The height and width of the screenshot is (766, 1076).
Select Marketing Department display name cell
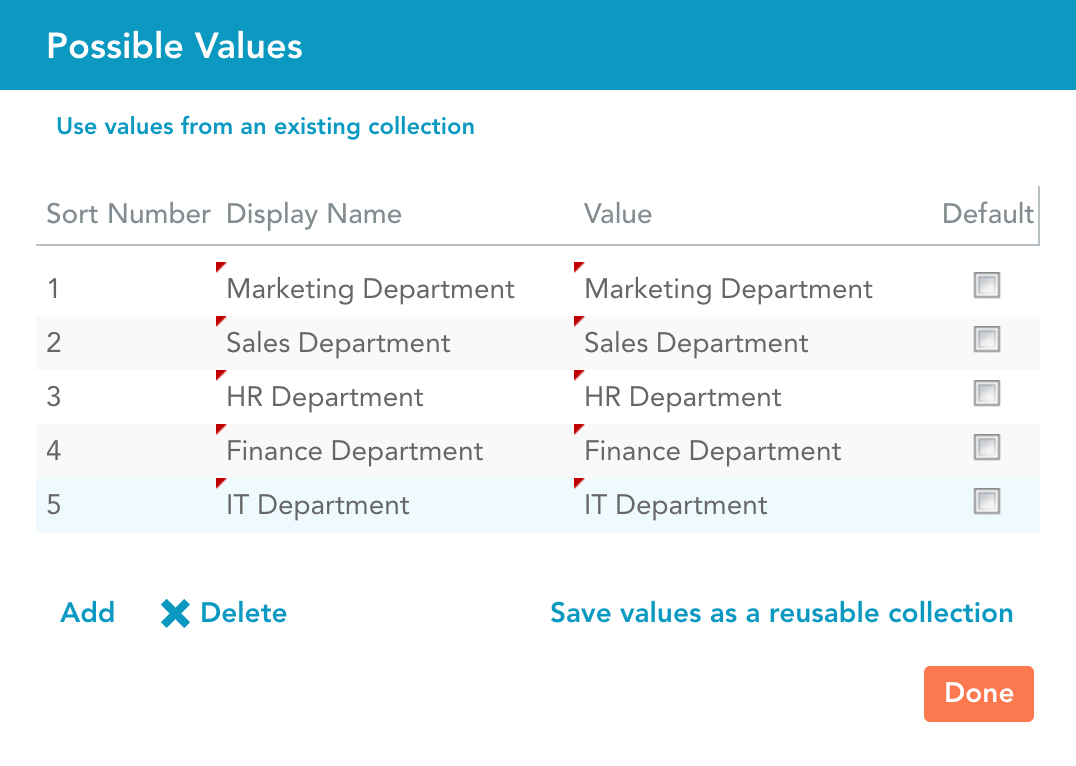click(394, 289)
